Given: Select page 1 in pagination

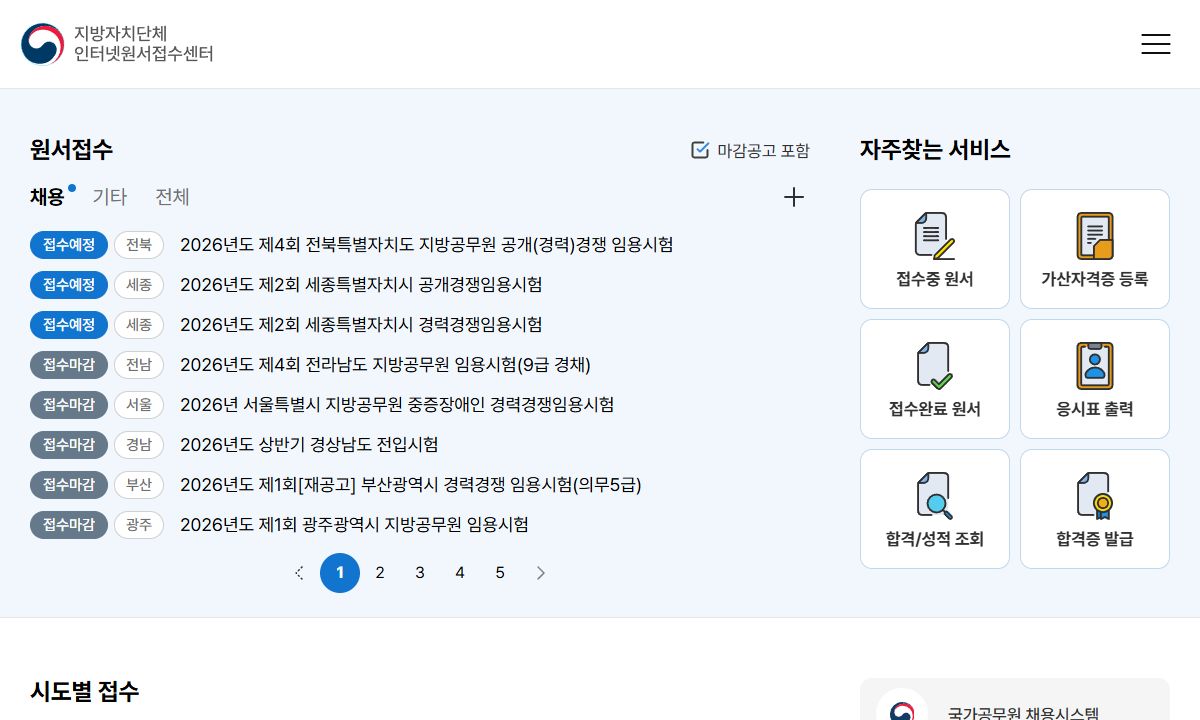Looking at the screenshot, I should (340, 573).
